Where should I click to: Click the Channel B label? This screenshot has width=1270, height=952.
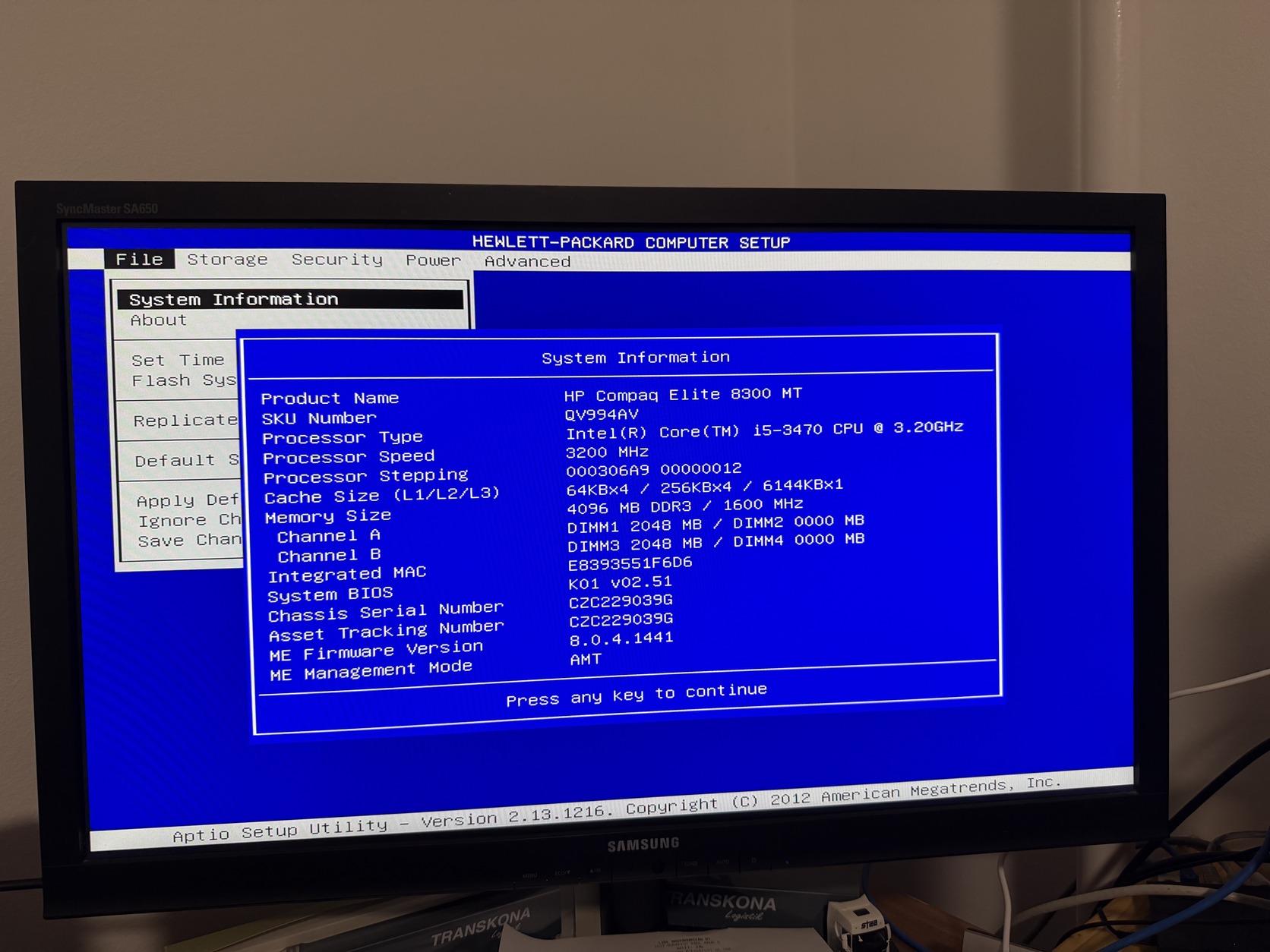pos(330,555)
